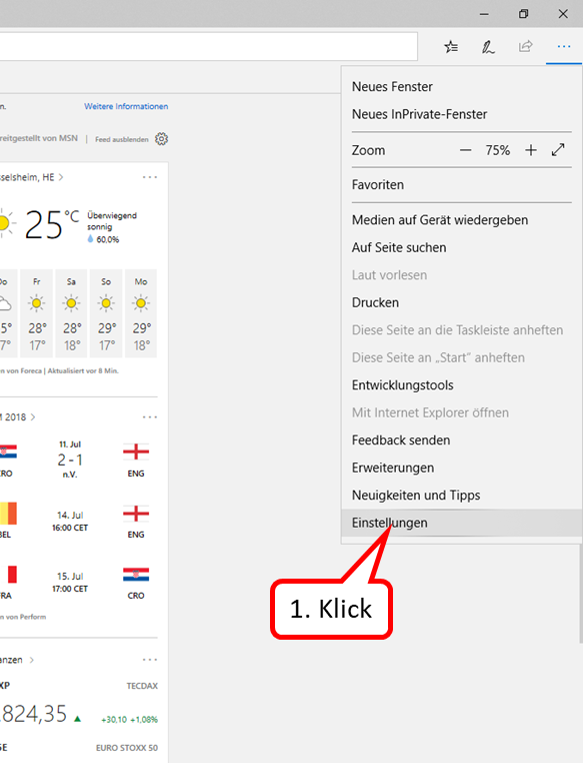Click the ENG flag in 14. Jul match
583x763 pixels.
point(136,513)
